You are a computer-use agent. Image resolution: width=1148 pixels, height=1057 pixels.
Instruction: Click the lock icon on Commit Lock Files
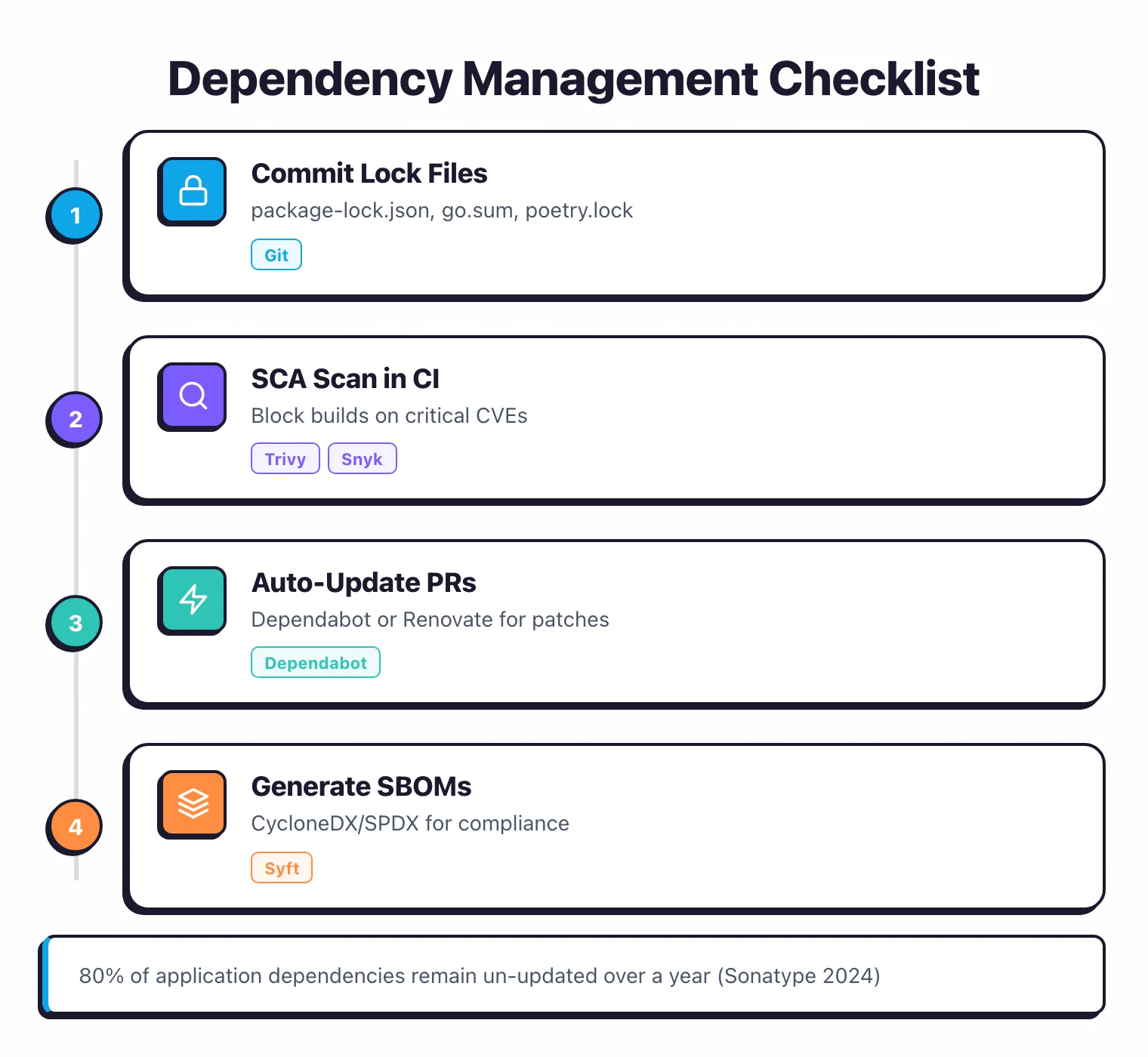tap(191, 191)
